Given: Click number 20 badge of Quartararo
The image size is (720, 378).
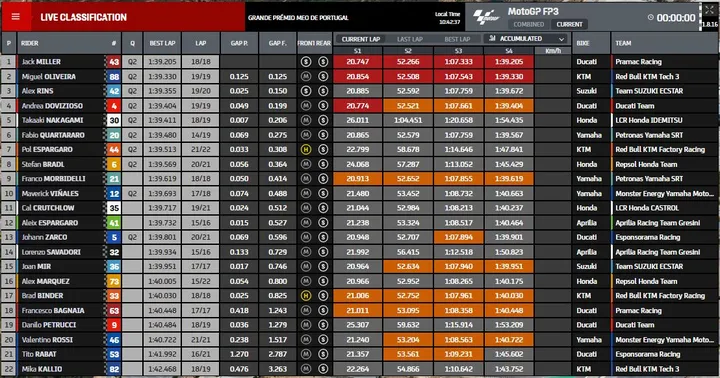Looking at the screenshot, I should (114, 135).
